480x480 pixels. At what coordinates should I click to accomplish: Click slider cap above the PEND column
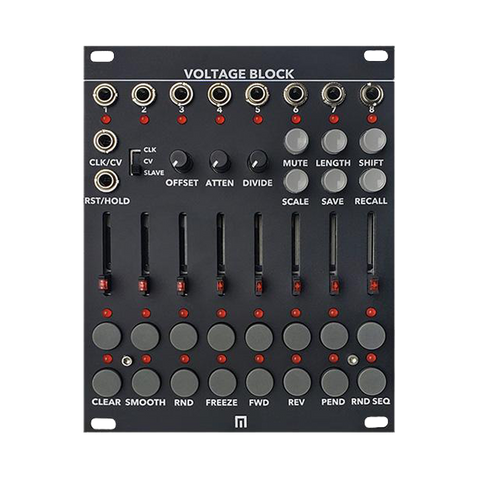(335, 286)
